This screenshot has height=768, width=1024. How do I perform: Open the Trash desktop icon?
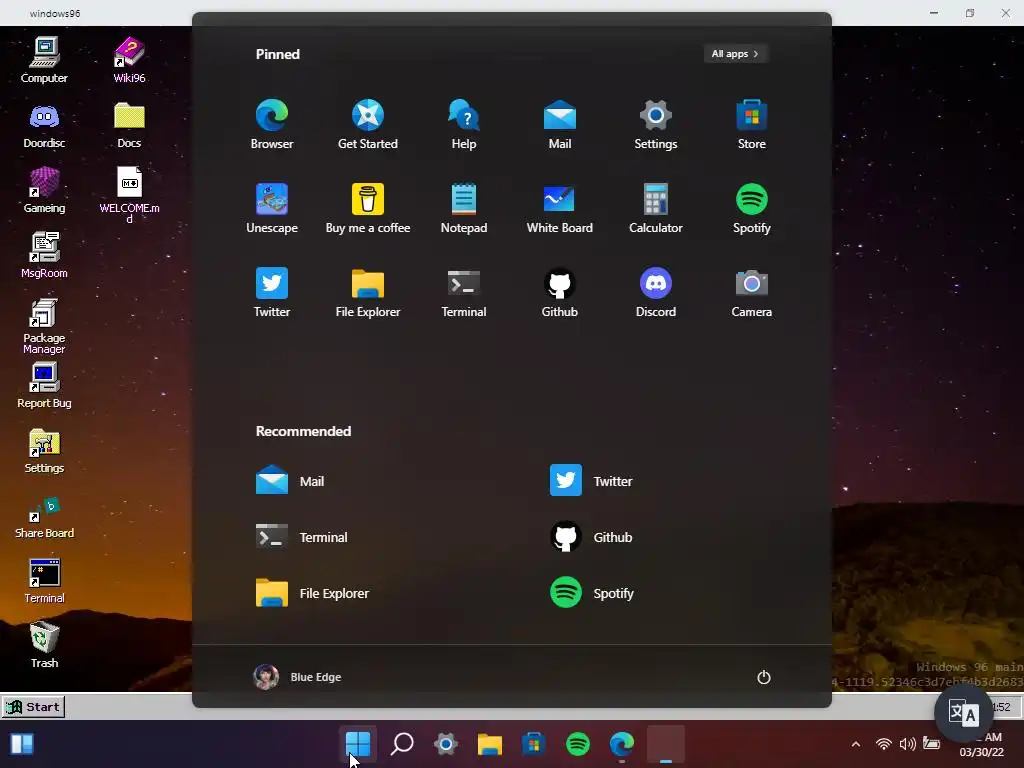44,645
